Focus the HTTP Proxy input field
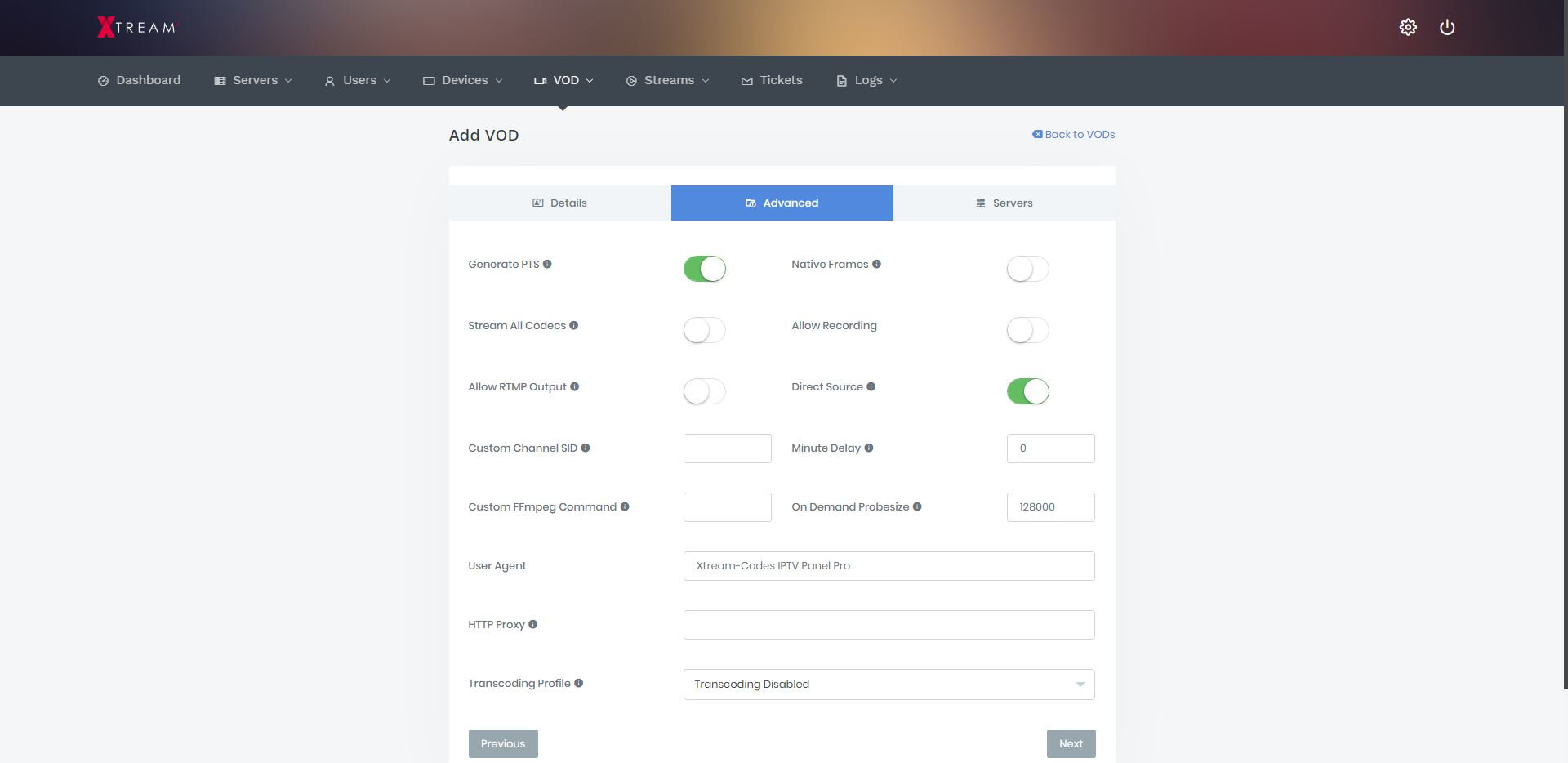 pos(889,625)
